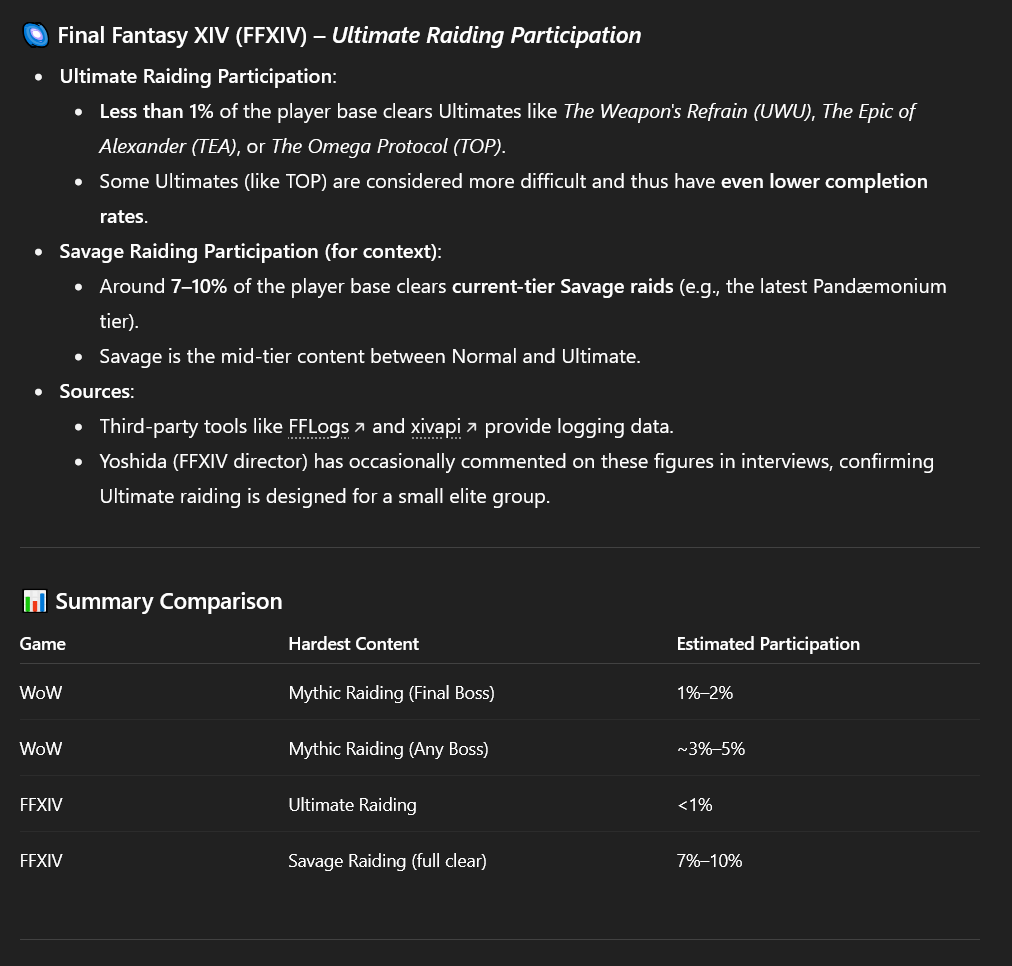Click the 1%–2% participation value
The image size is (1012, 966).
[705, 692]
